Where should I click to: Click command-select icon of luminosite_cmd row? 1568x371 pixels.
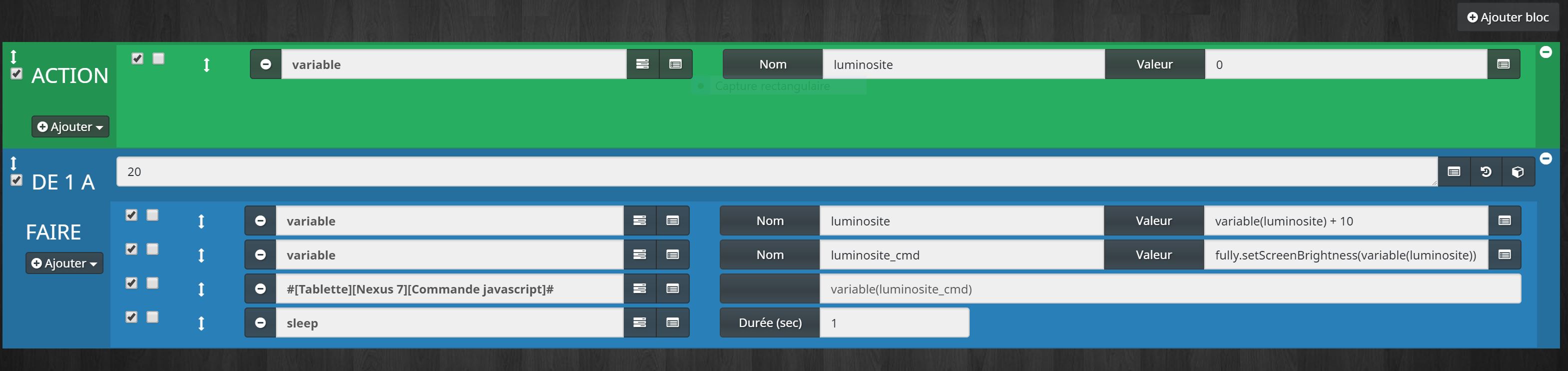[673, 254]
